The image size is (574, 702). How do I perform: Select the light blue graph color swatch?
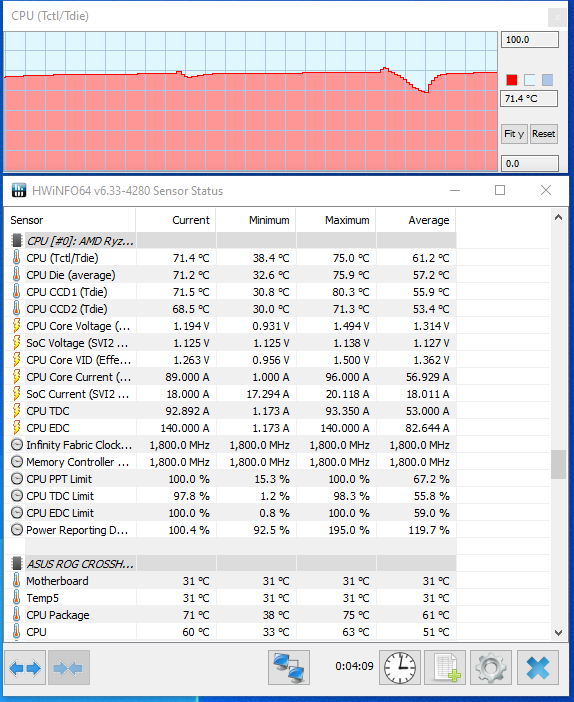click(x=547, y=80)
